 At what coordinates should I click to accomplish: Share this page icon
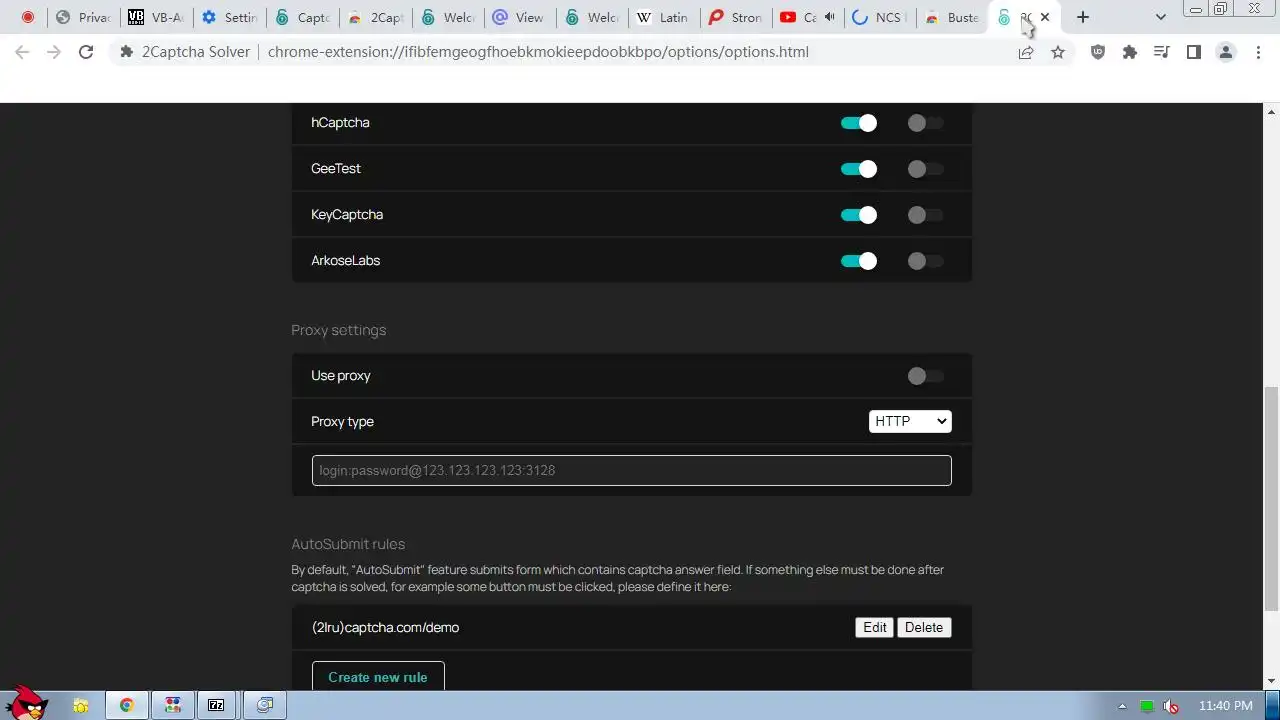(1026, 52)
